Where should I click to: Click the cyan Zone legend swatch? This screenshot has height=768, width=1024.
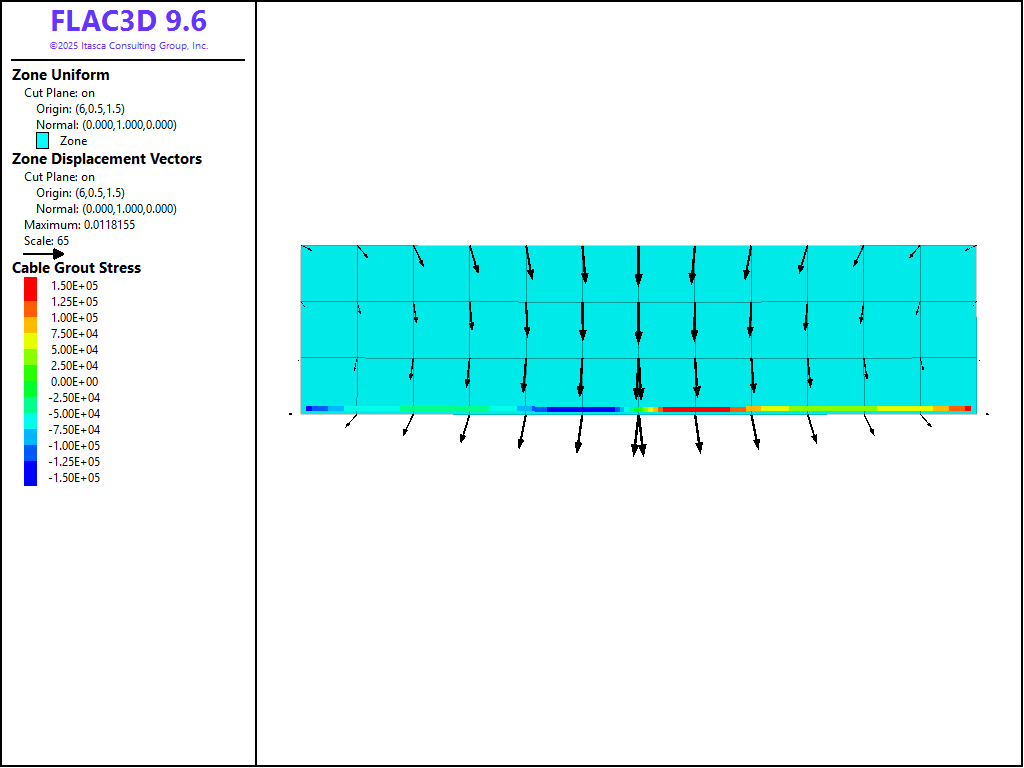[43, 141]
